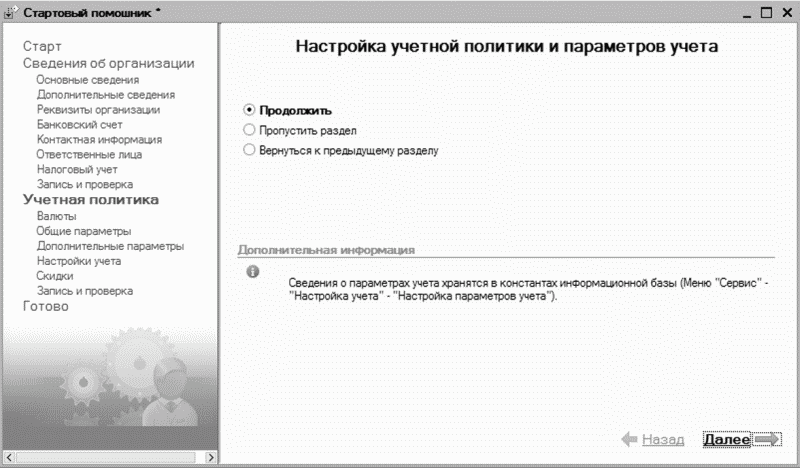
Task: Maximize the Стартовый помощник window
Action: point(766,13)
